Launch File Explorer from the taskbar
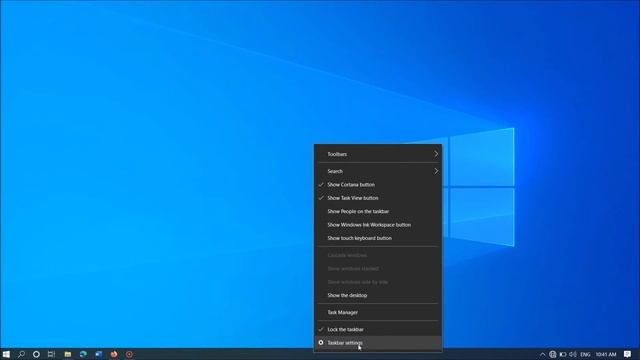The image size is (640, 360). coord(68,354)
